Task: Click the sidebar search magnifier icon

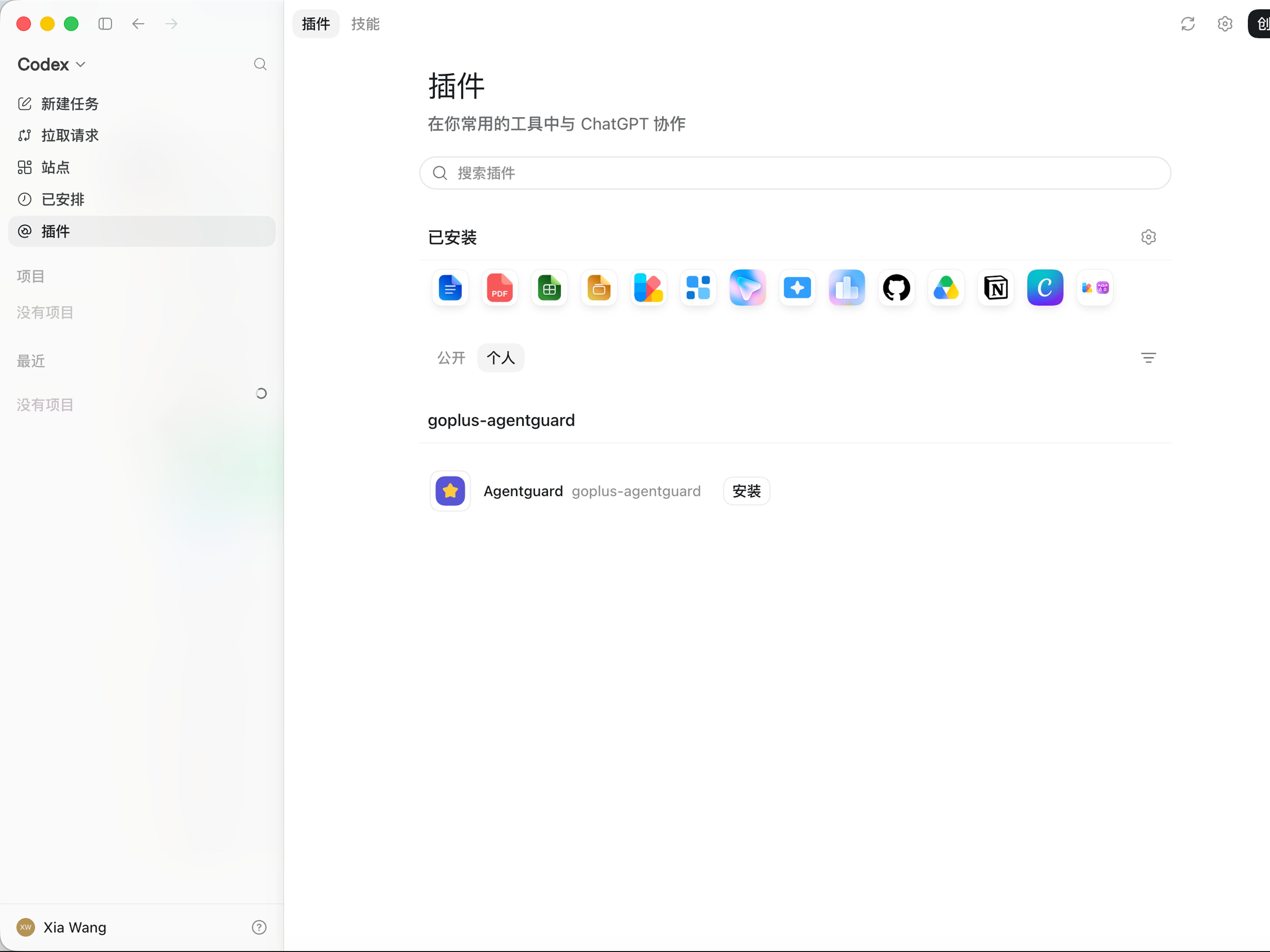Action: [260, 64]
